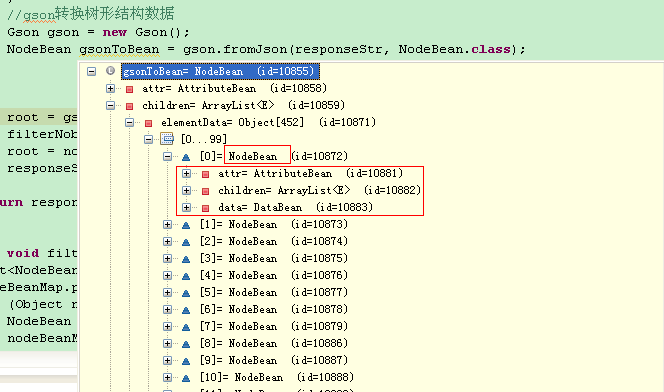Expand the [1]= NodeBean entry
Screen dimensions: 664x392
(167, 224)
